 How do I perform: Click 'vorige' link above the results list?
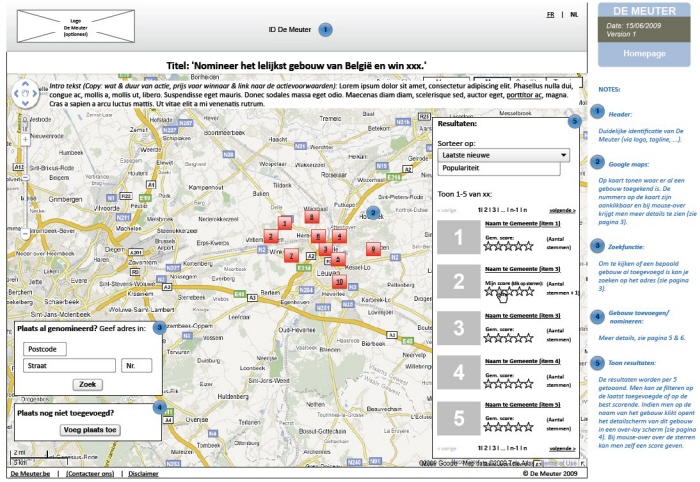(x=447, y=210)
